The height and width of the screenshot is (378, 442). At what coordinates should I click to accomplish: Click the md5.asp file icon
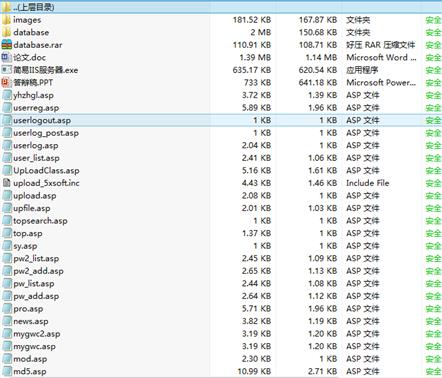pos(7,371)
